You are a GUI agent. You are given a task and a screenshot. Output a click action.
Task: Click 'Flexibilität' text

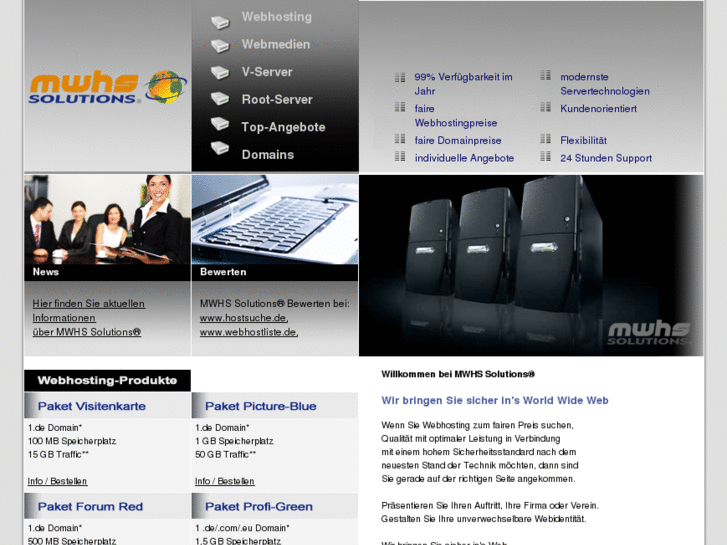(x=583, y=141)
